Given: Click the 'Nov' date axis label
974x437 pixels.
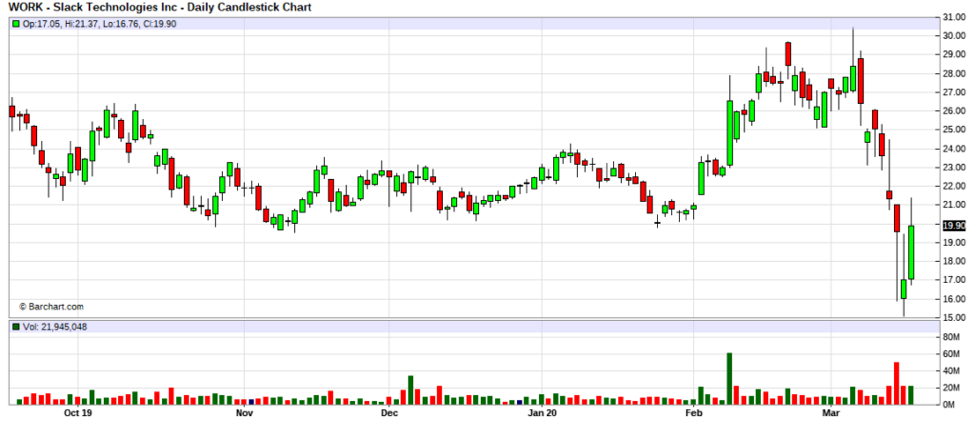Looking at the screenshot, I should [x=245, y=413].
